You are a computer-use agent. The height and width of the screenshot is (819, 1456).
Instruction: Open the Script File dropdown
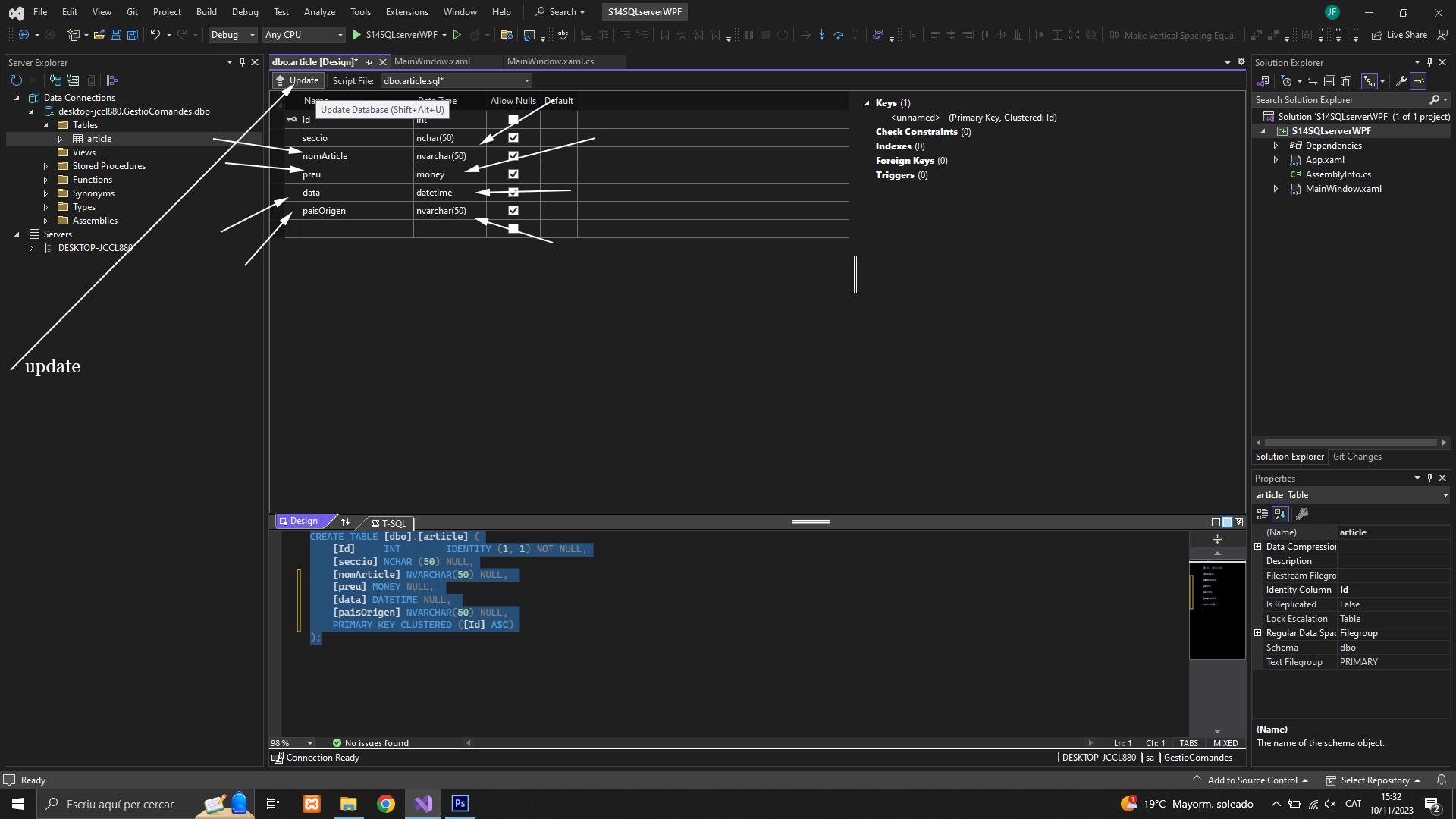(526, 81)
